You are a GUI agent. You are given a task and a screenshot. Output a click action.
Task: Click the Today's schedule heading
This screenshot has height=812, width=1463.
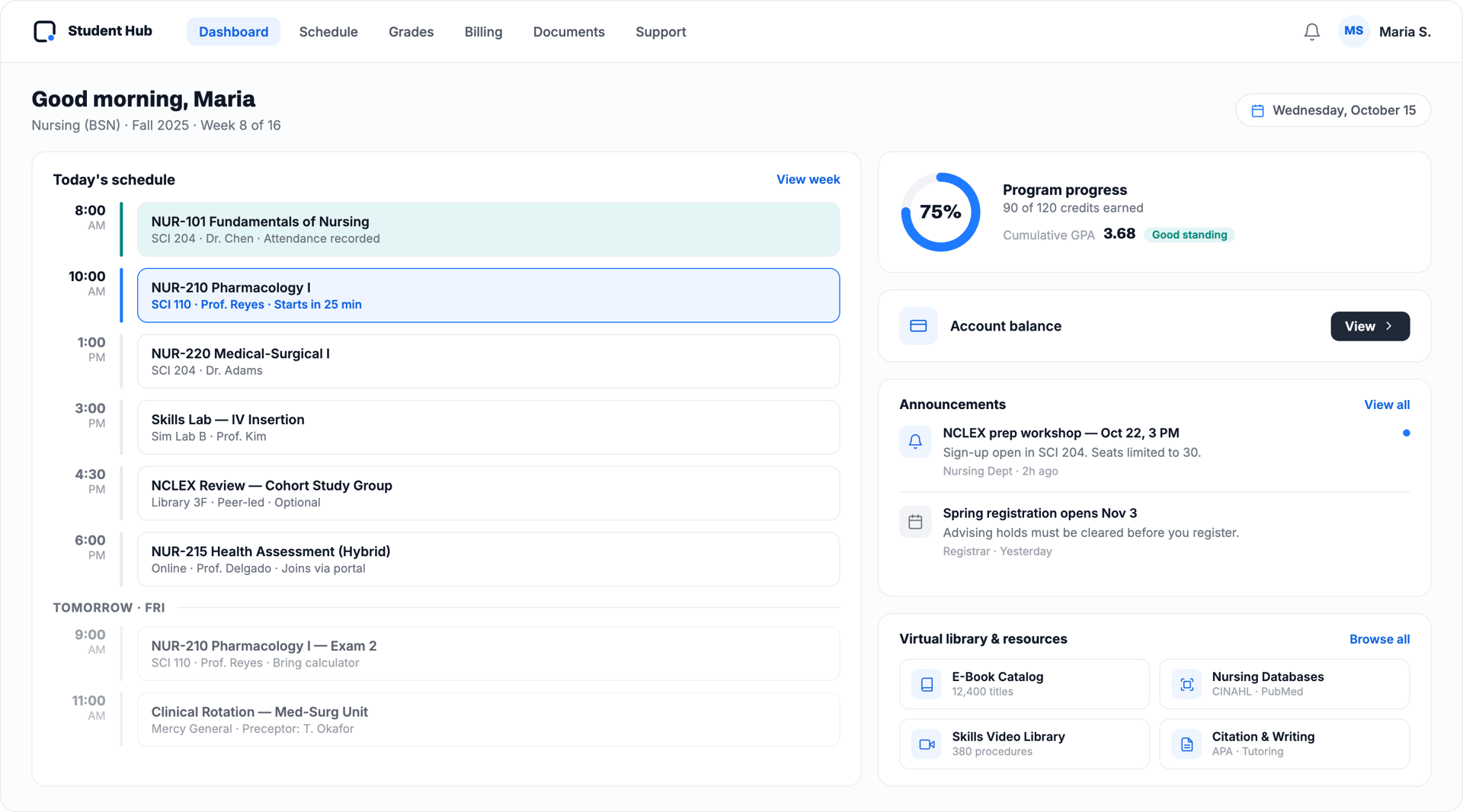point(114,180)
